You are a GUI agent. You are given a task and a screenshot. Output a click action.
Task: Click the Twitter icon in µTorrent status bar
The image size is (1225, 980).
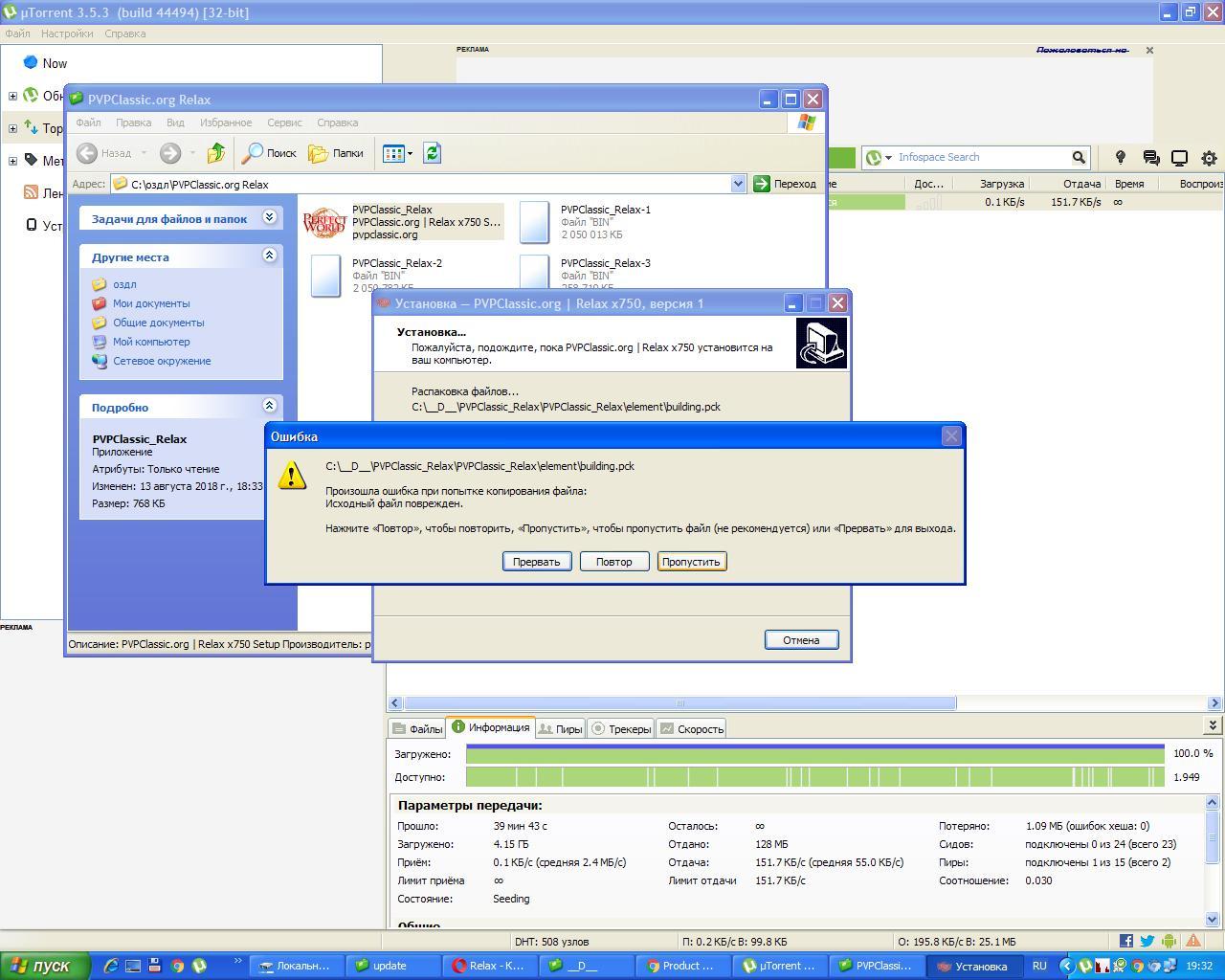click(1147, 942)
